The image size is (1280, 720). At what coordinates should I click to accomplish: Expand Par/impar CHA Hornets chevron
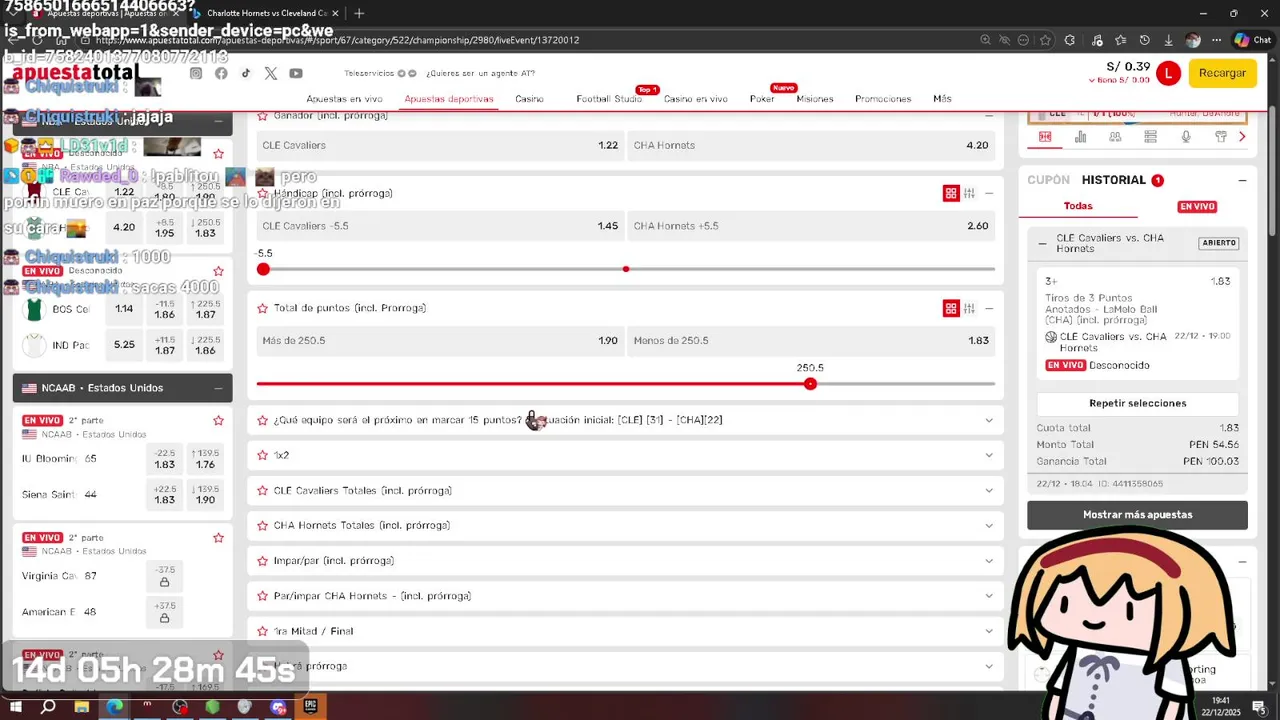click(x=989, y=596)
